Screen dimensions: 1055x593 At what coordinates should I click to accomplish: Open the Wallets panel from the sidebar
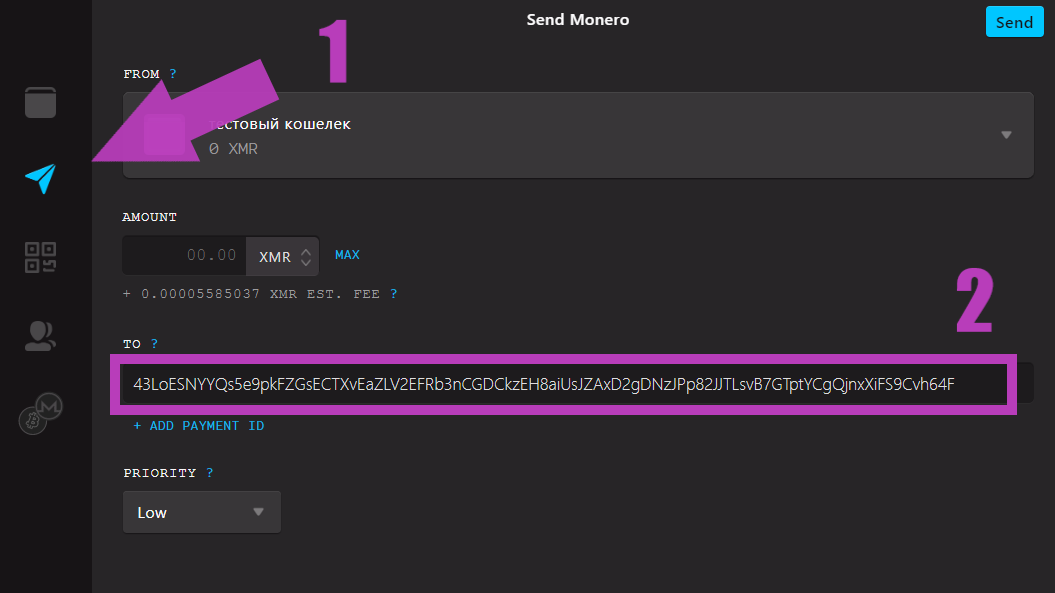(x=40, y=101)
